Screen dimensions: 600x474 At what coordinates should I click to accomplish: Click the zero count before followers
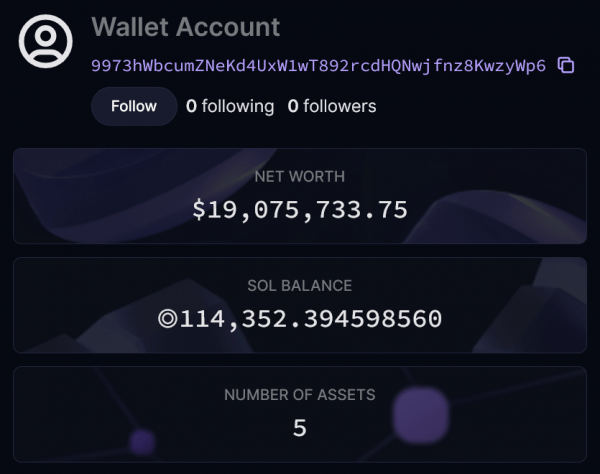coord(293,106)
